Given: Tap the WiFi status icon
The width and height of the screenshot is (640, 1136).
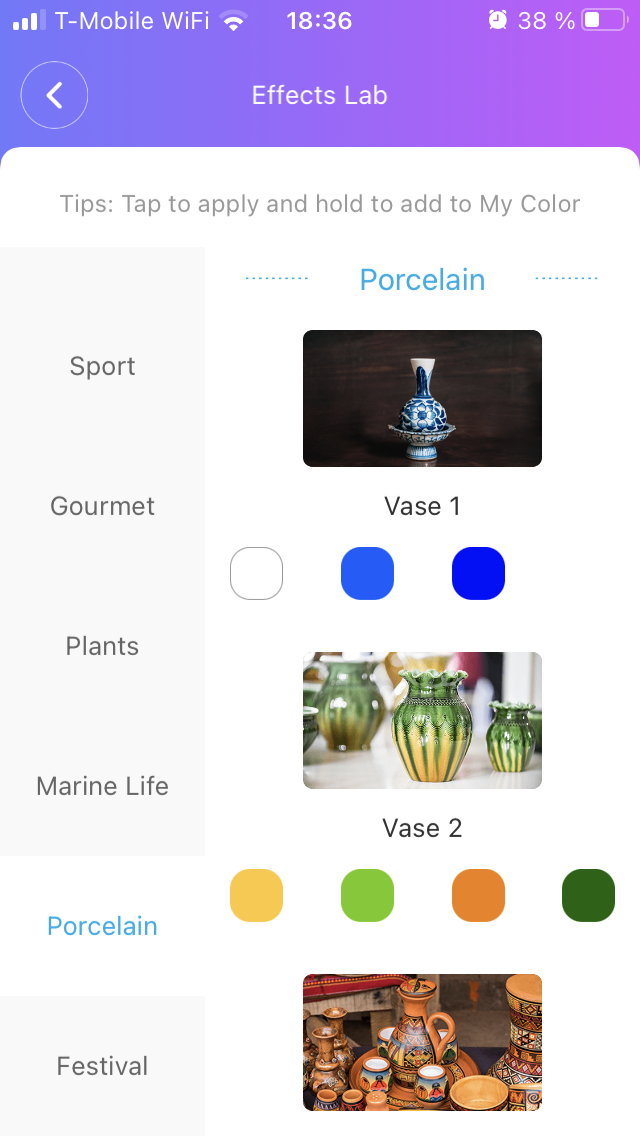Looking at the screenshot, I should 234,21.
